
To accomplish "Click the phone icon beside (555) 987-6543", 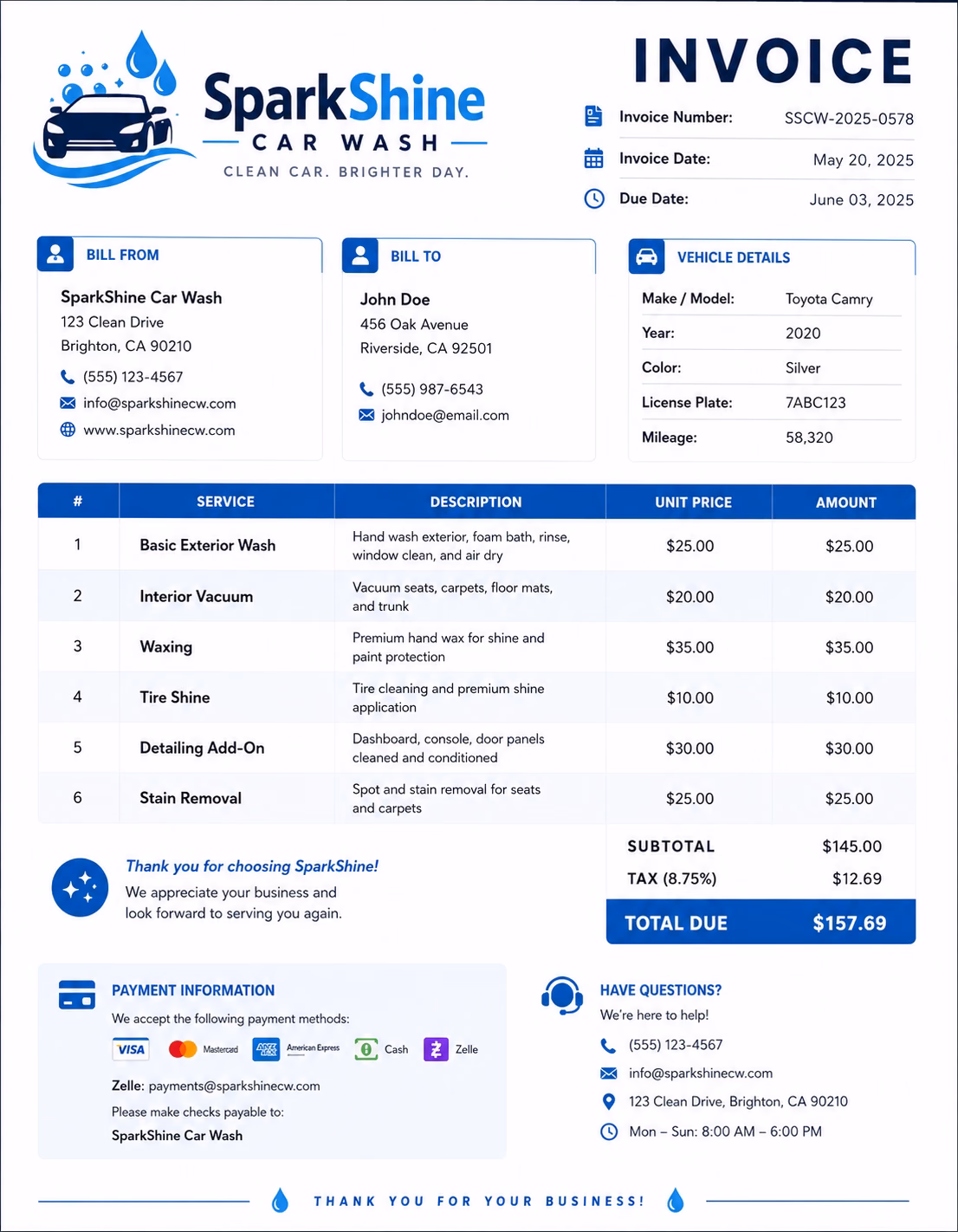I will (366, 389).
